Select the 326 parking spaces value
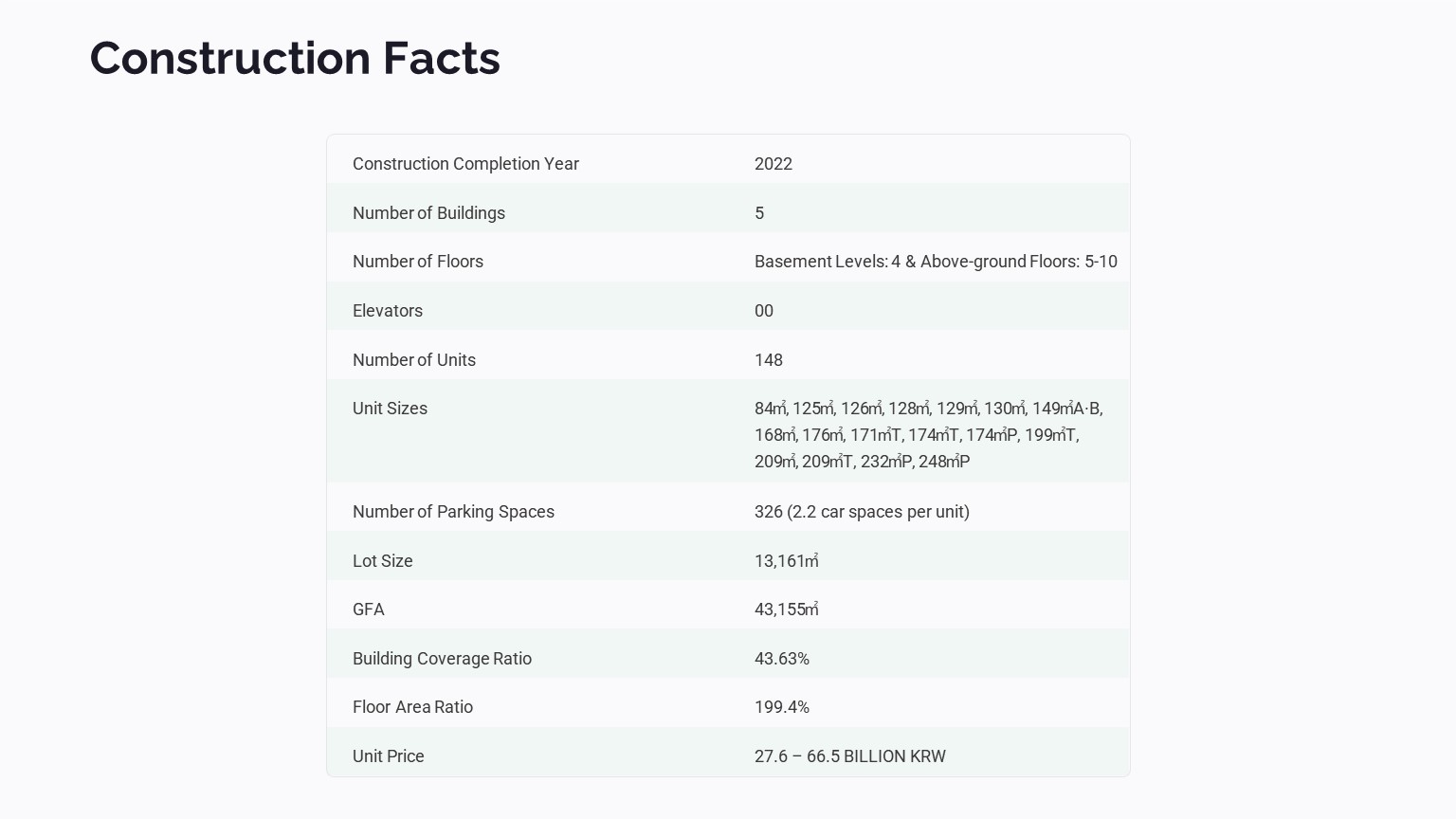 862,512
